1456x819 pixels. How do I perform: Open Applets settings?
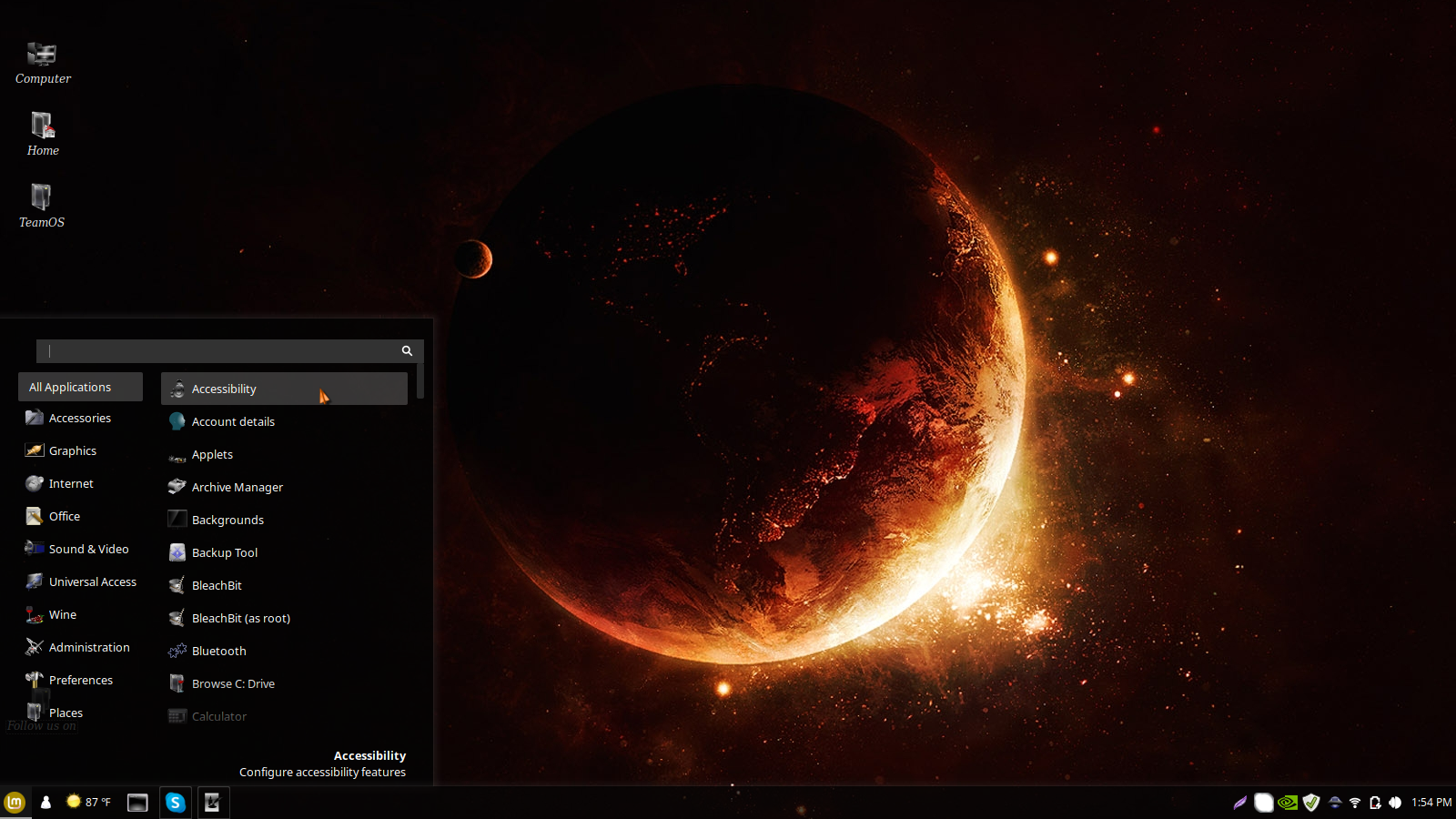click(x=284, y=454)
